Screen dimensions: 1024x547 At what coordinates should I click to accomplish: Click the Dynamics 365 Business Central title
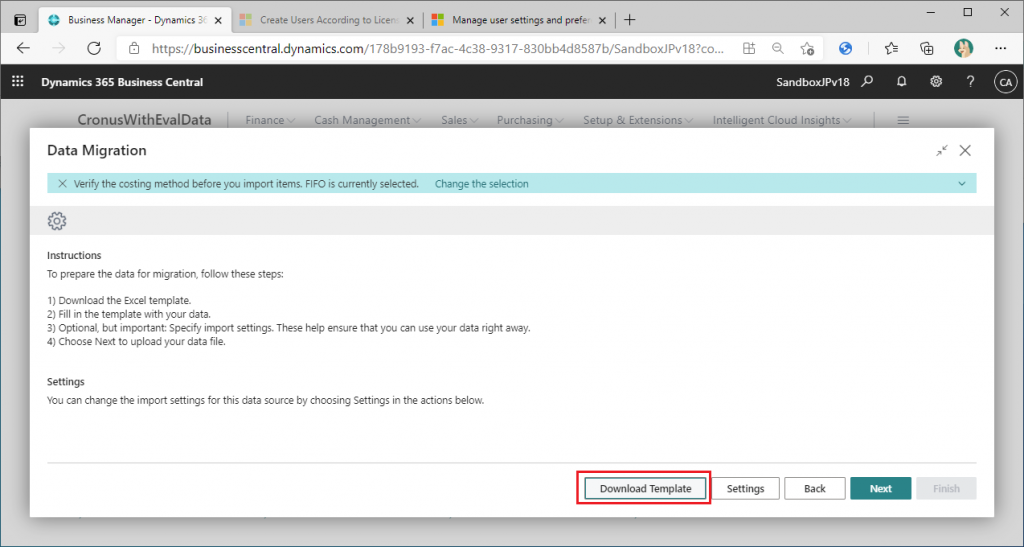click(x=122, y=82)
